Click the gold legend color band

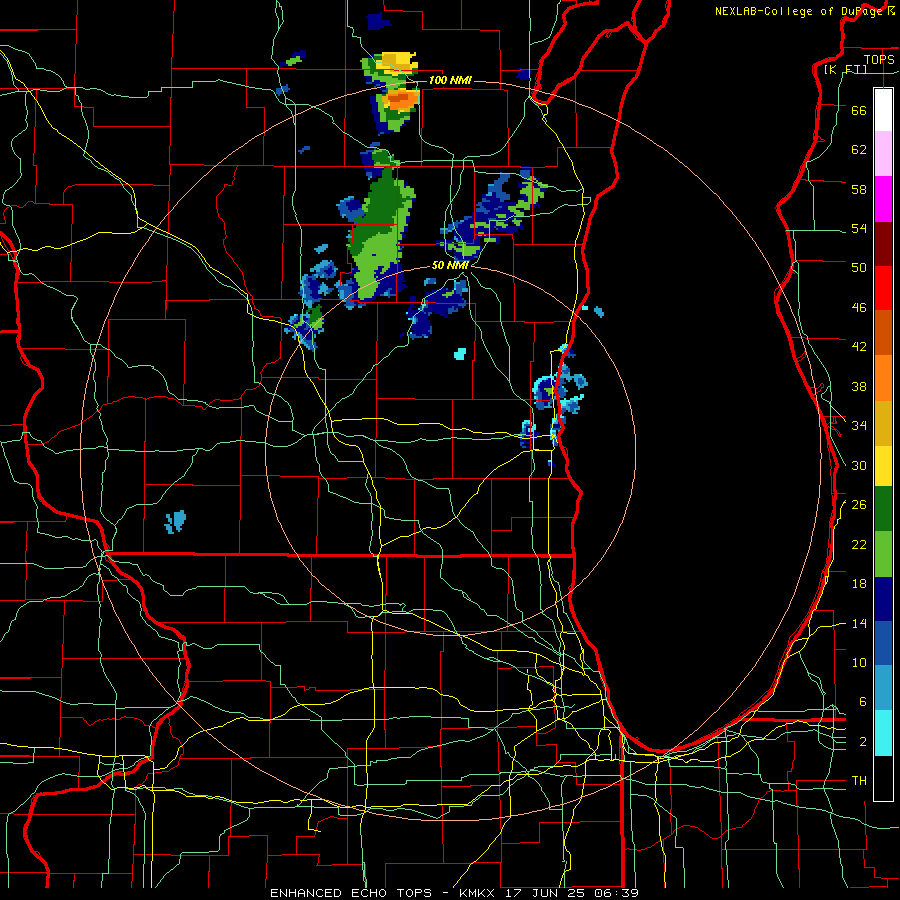(883, 423)
